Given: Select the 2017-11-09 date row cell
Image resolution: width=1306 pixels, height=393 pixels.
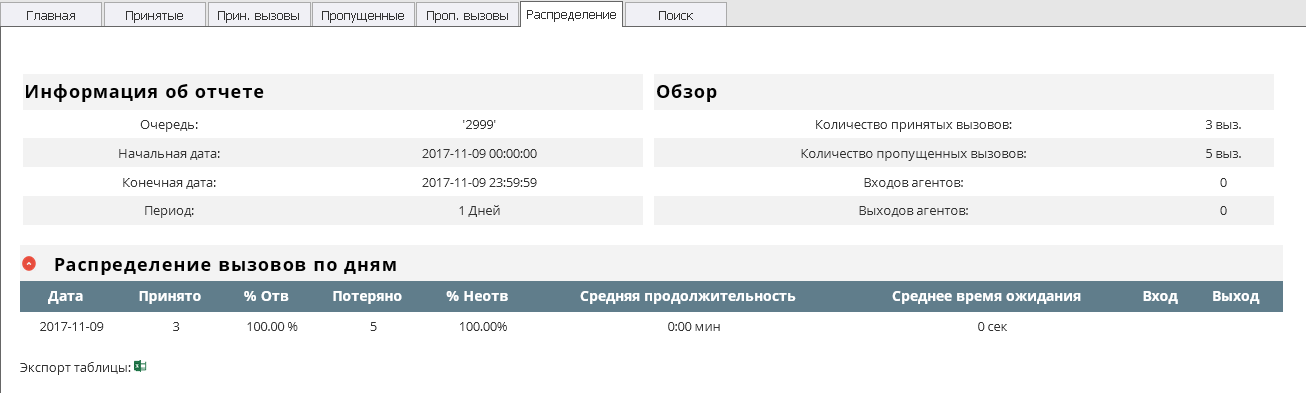Looking at the screenshot, I should point(72,327).
